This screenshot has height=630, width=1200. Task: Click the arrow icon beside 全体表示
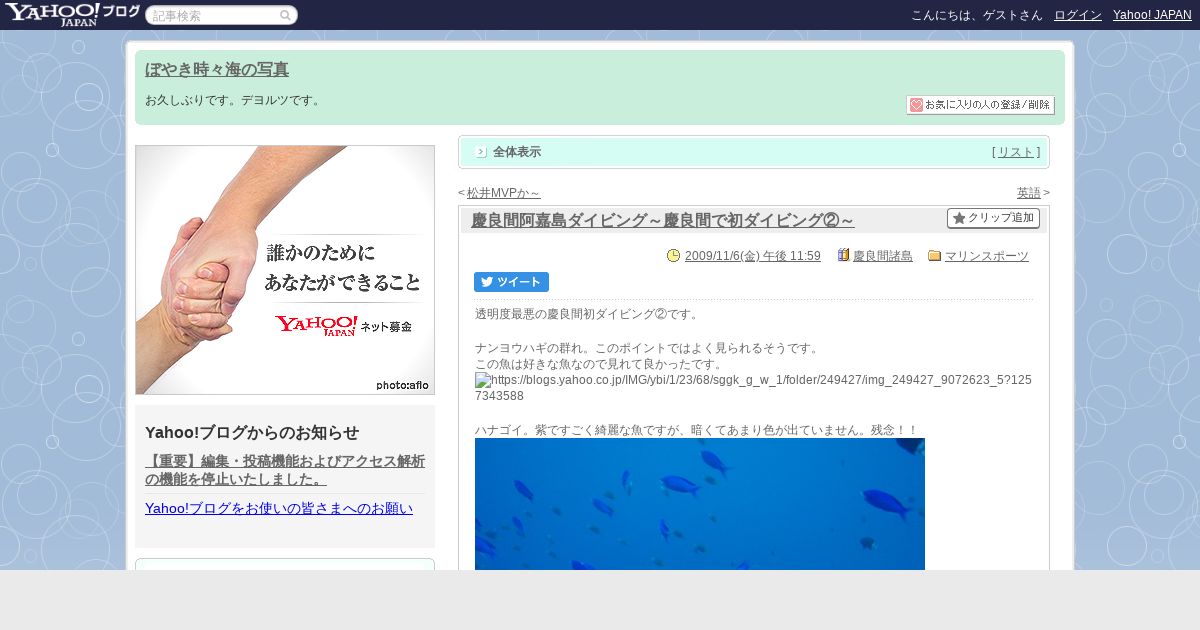point(481,152)
